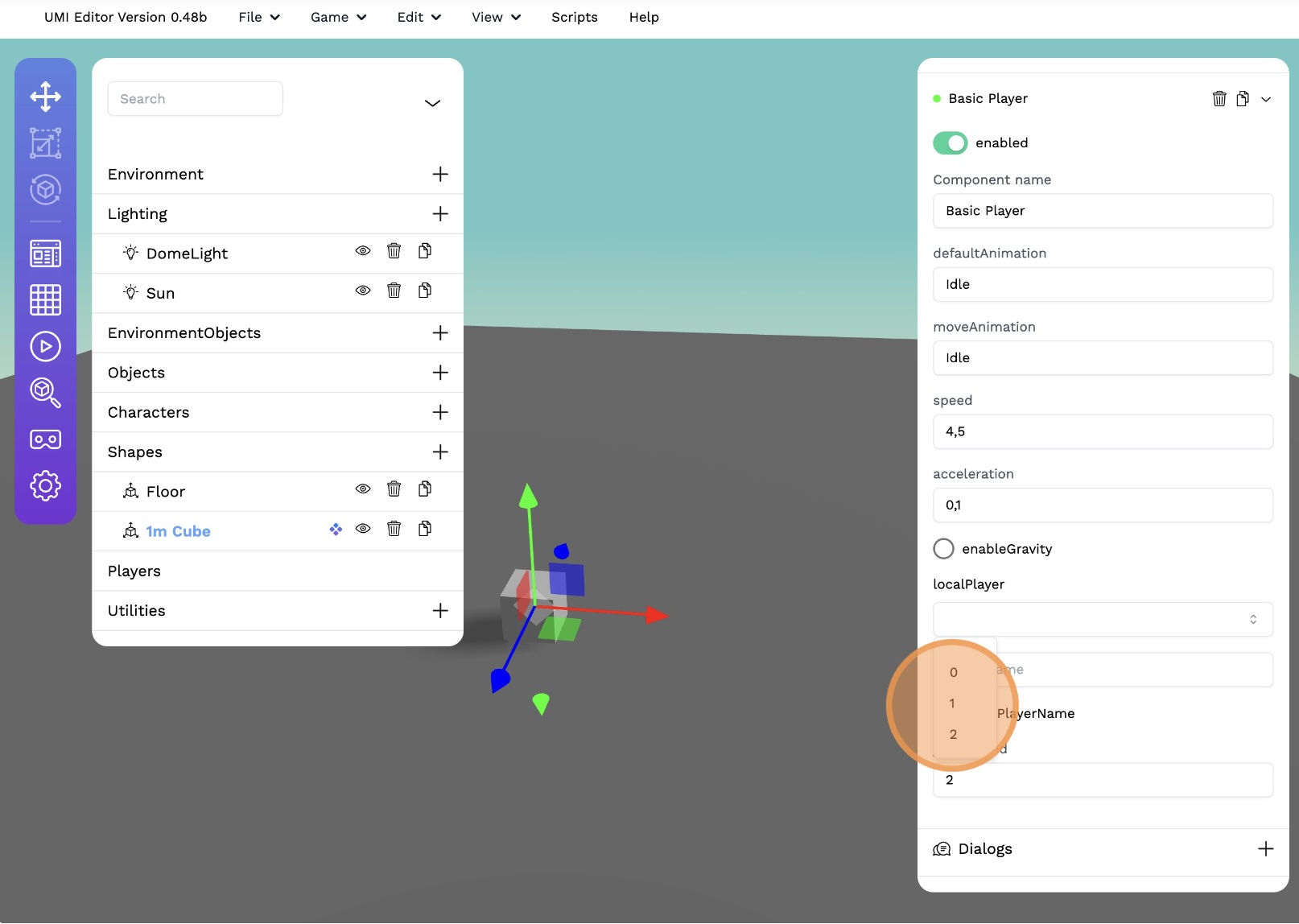Click the speed input field

(1103, 431)
